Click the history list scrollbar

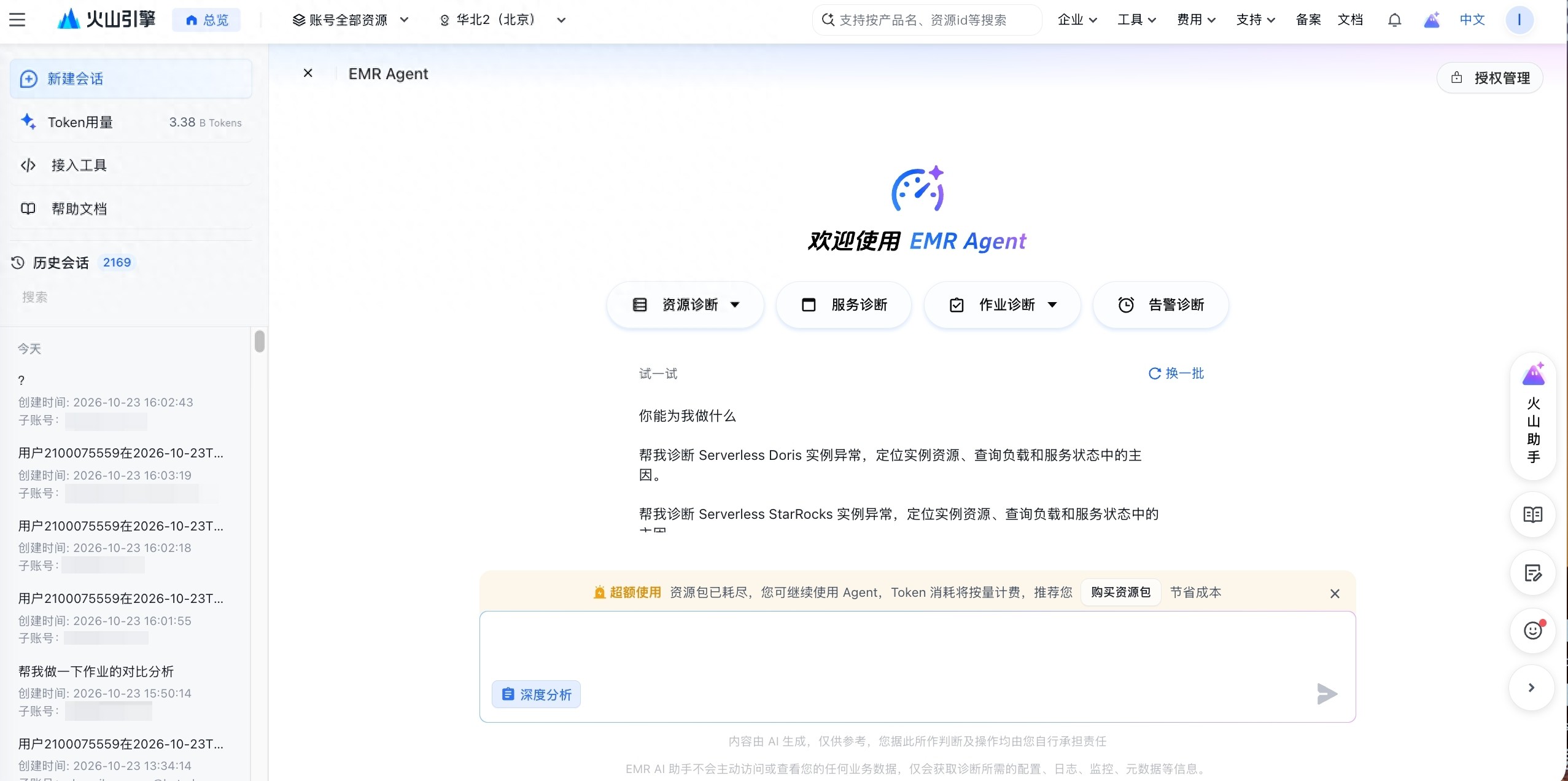pyautogui.click(x=260, y=341)
